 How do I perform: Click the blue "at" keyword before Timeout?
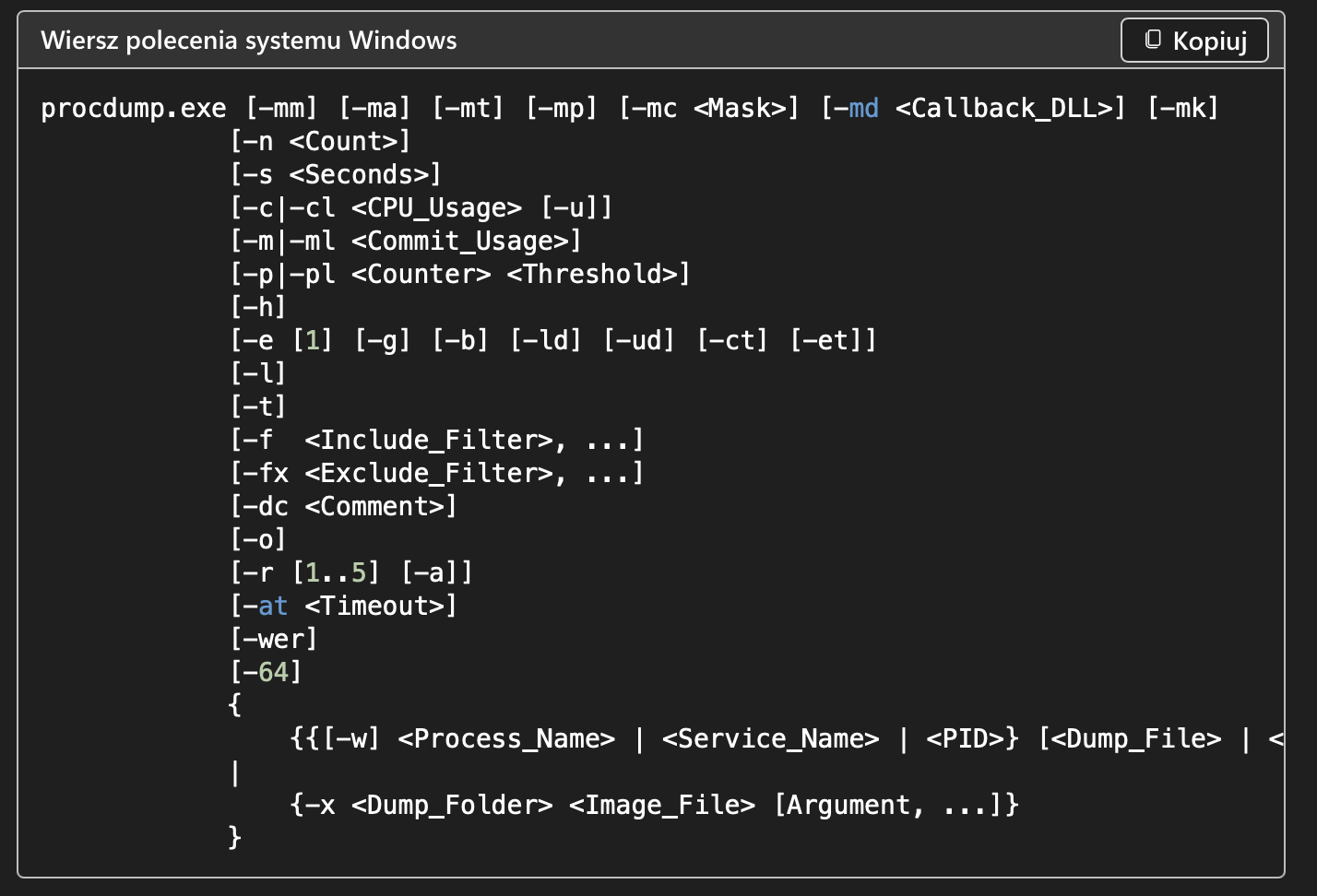pyautogui.click(x=273, y=606)
